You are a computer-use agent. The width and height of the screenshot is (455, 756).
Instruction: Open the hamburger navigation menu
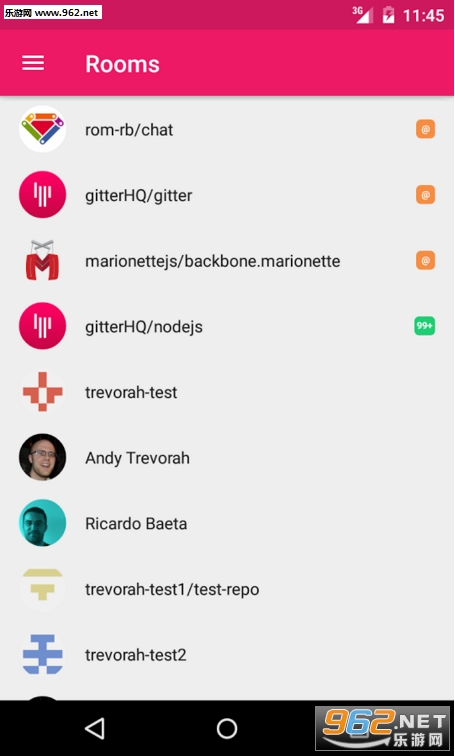tap(33, 63)
